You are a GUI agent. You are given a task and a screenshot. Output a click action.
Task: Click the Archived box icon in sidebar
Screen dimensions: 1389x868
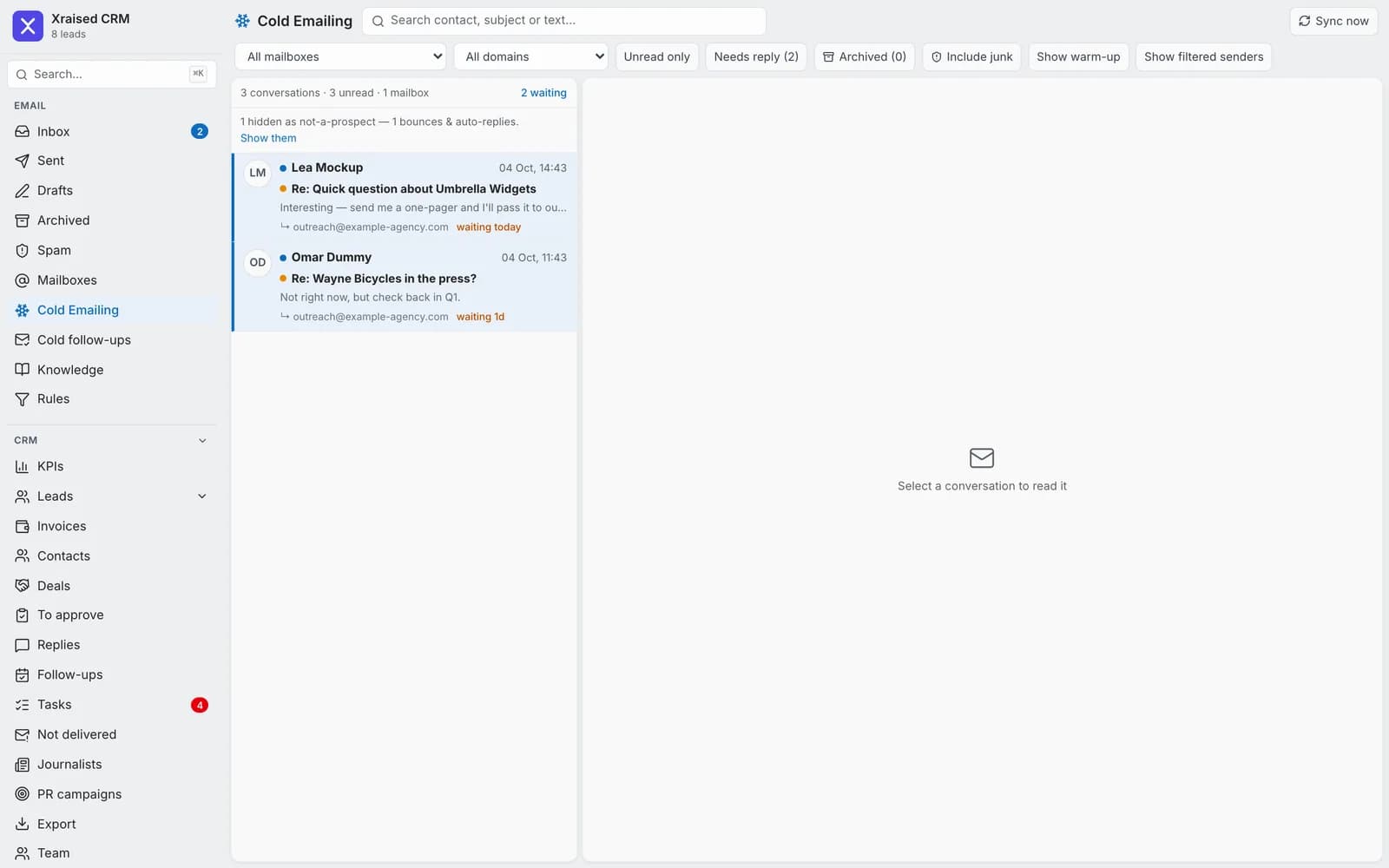tap(23, 220)
